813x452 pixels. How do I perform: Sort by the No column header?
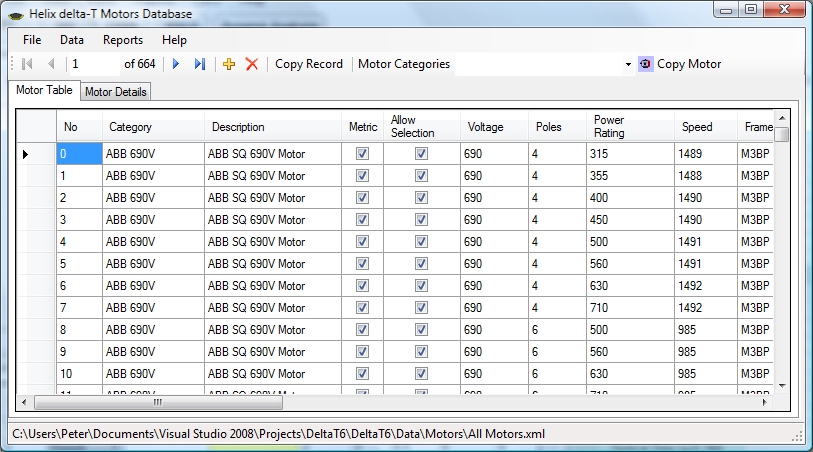(x=79, y=126)
